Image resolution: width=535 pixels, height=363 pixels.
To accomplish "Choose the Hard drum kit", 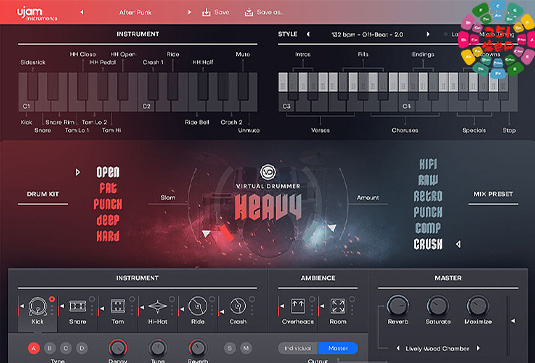I will [108, 236].
